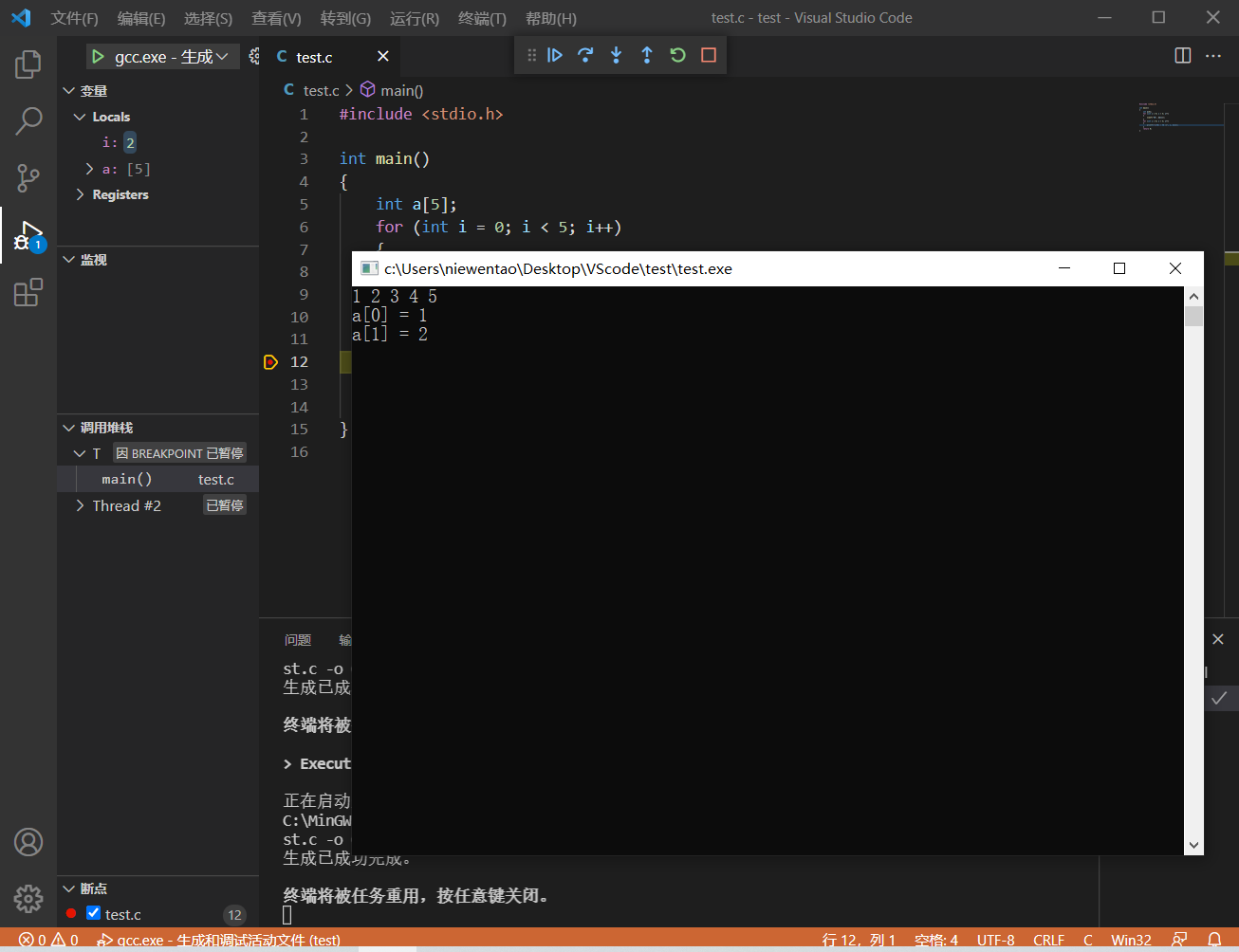Open the Manage gear in activity bar

(x=28, y=898)
